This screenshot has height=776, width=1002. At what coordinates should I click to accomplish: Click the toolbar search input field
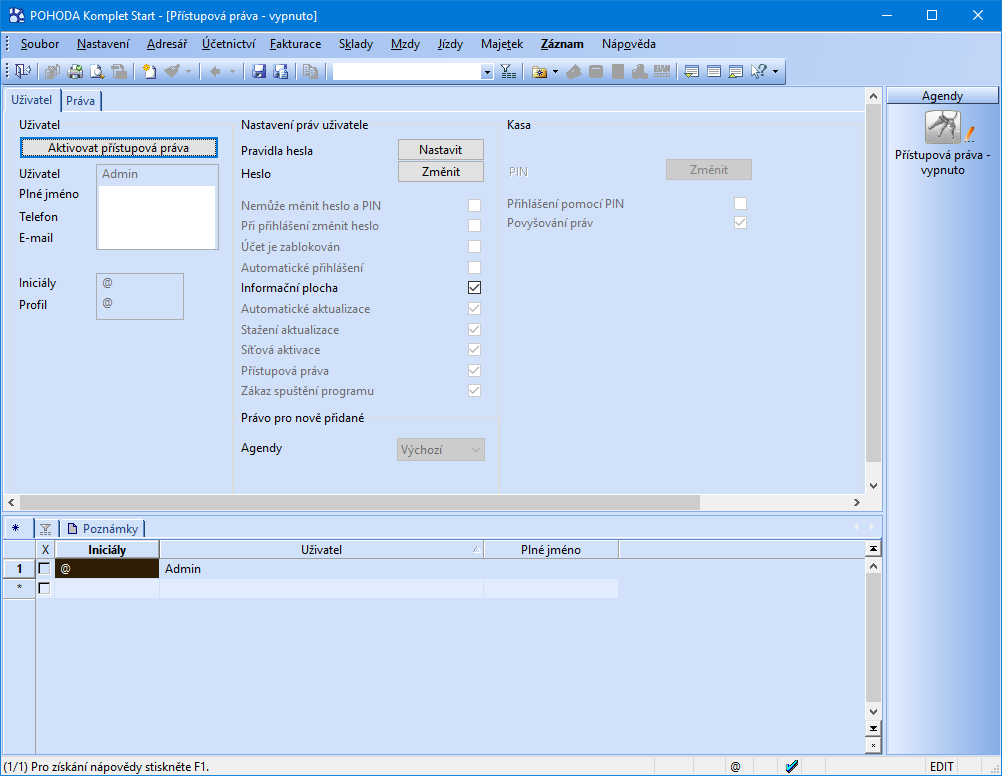coord(407,72)
